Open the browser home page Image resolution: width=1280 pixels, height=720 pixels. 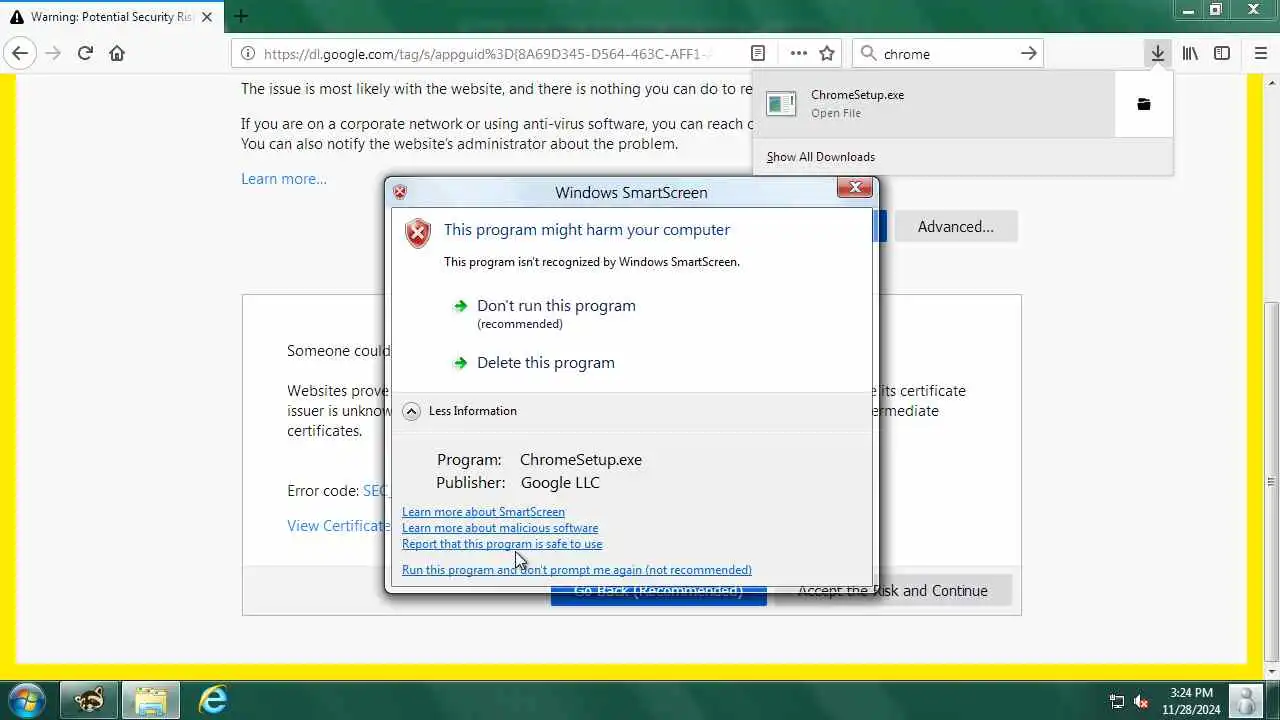click(117, 54)
